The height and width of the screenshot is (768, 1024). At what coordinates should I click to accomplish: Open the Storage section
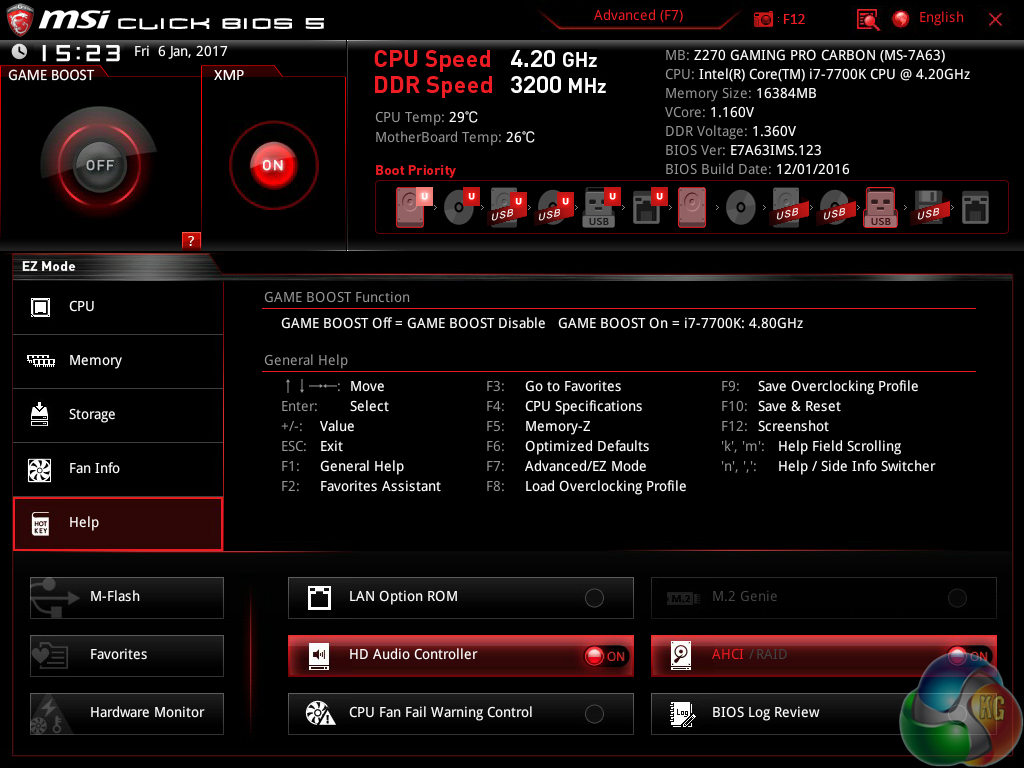click(118, 415)
